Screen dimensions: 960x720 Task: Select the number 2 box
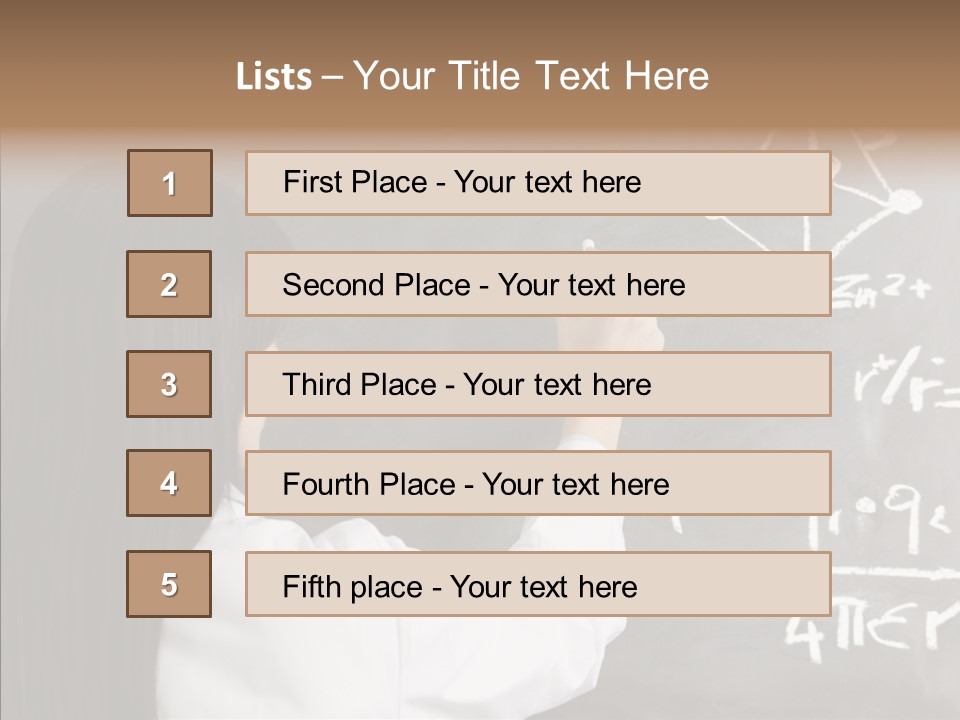pos(169,284)
